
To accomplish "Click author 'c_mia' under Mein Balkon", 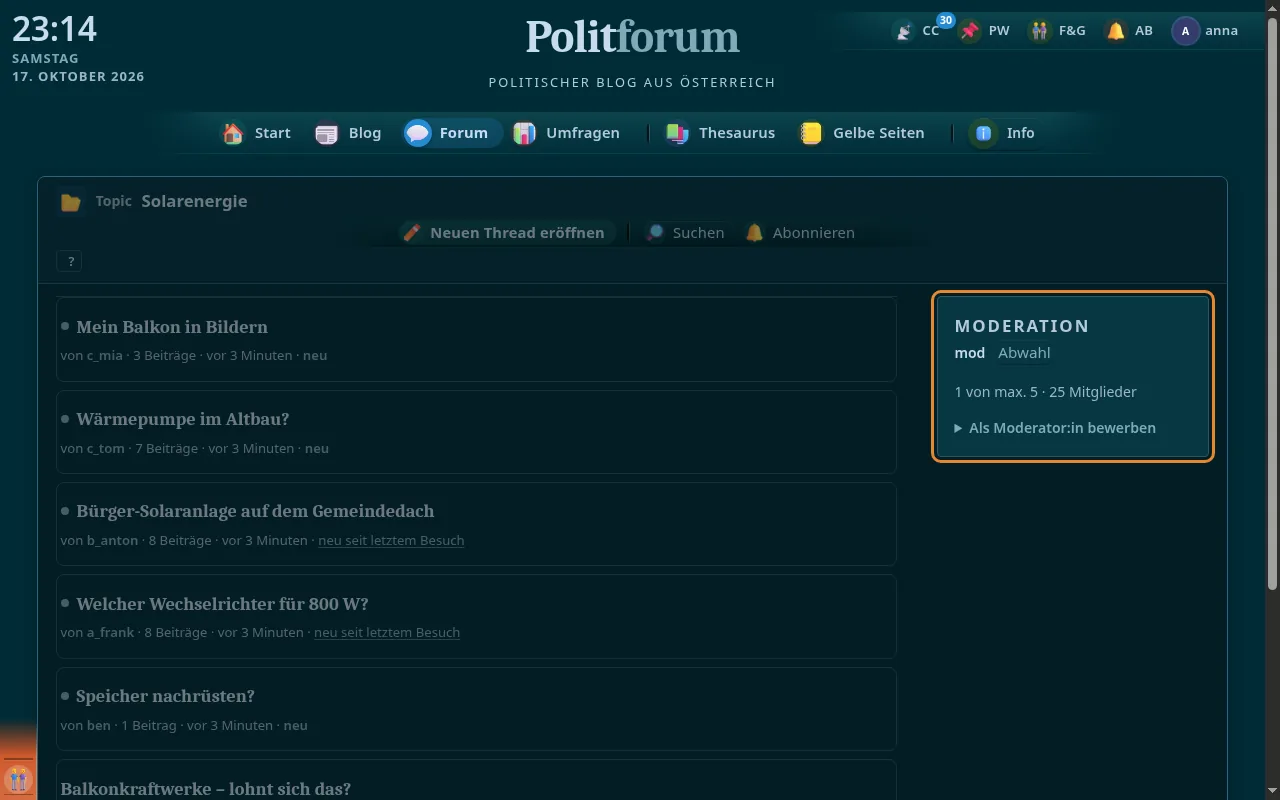I will tap(105, 356).
